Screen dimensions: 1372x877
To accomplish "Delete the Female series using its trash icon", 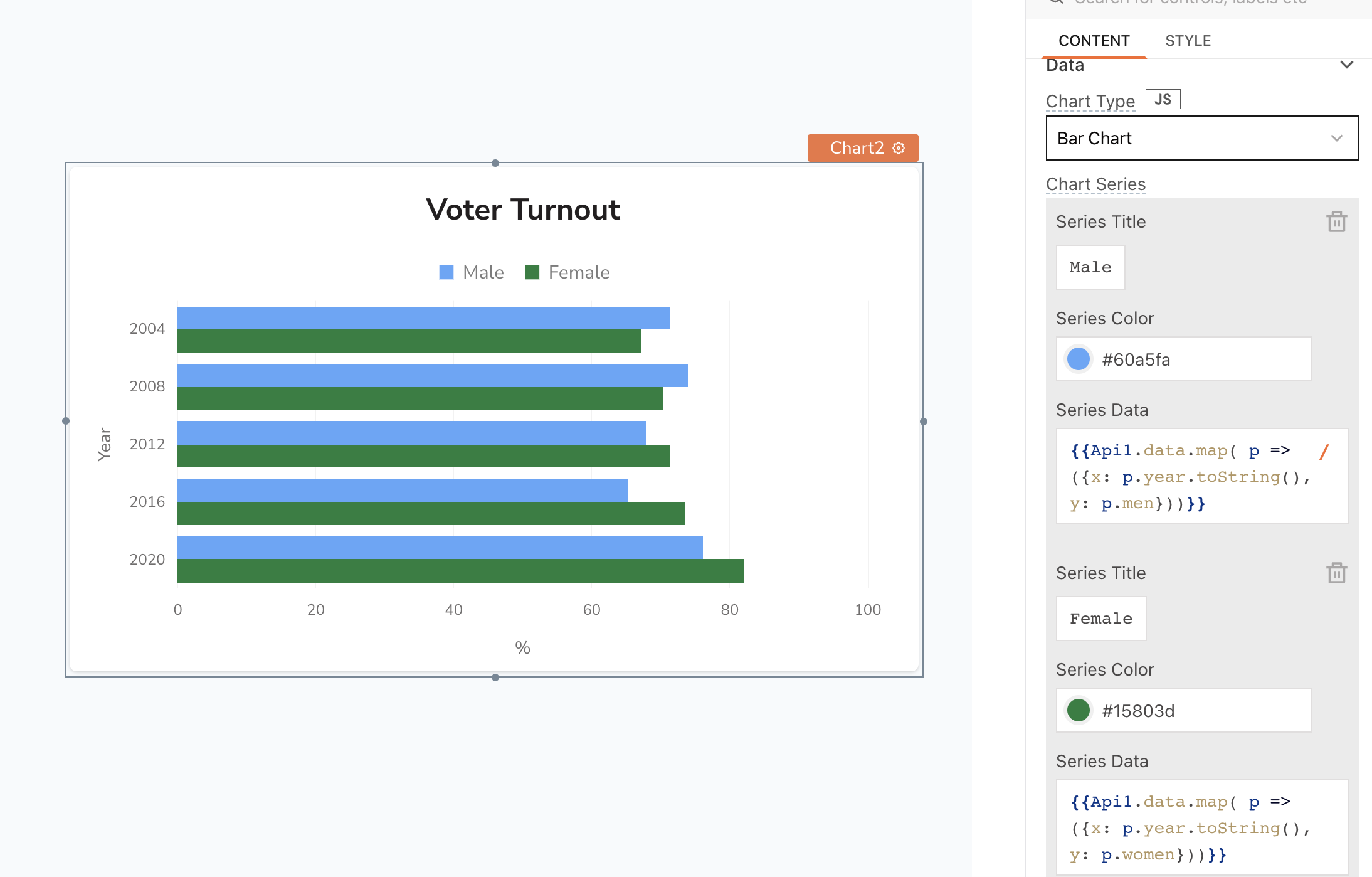I will click(1336, 572).
